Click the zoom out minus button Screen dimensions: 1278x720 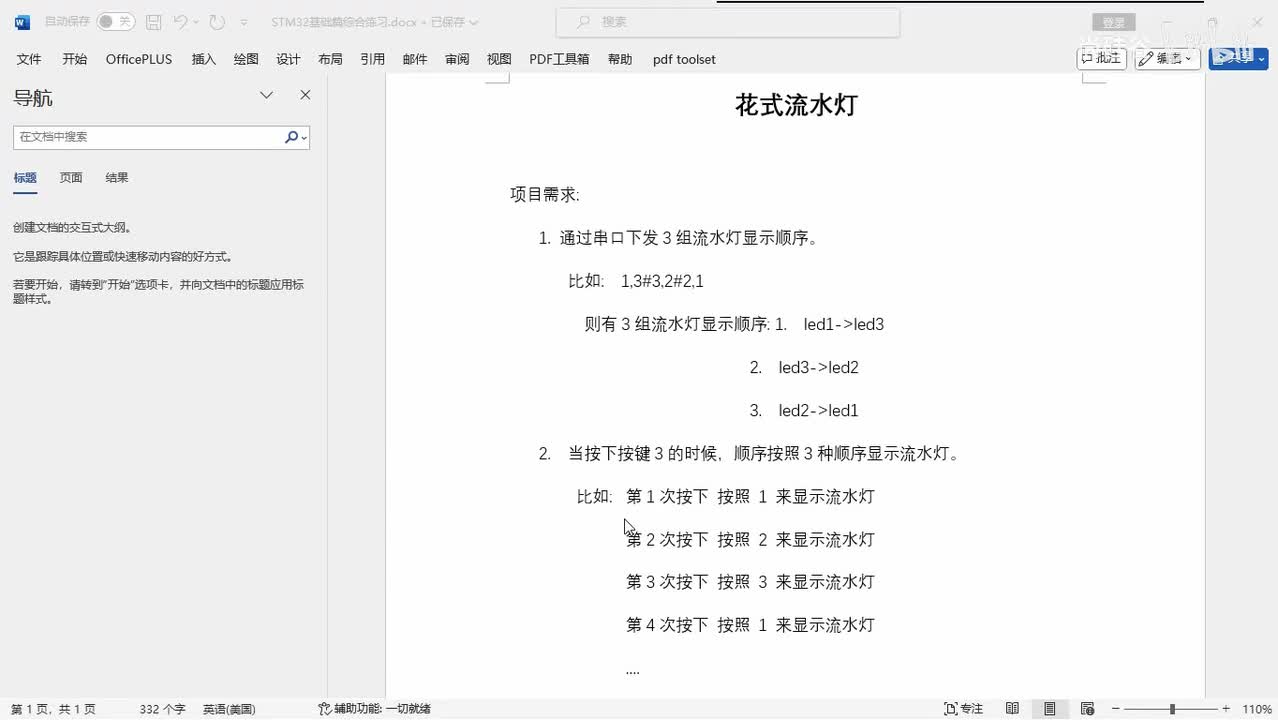[x=1116, y=709]
